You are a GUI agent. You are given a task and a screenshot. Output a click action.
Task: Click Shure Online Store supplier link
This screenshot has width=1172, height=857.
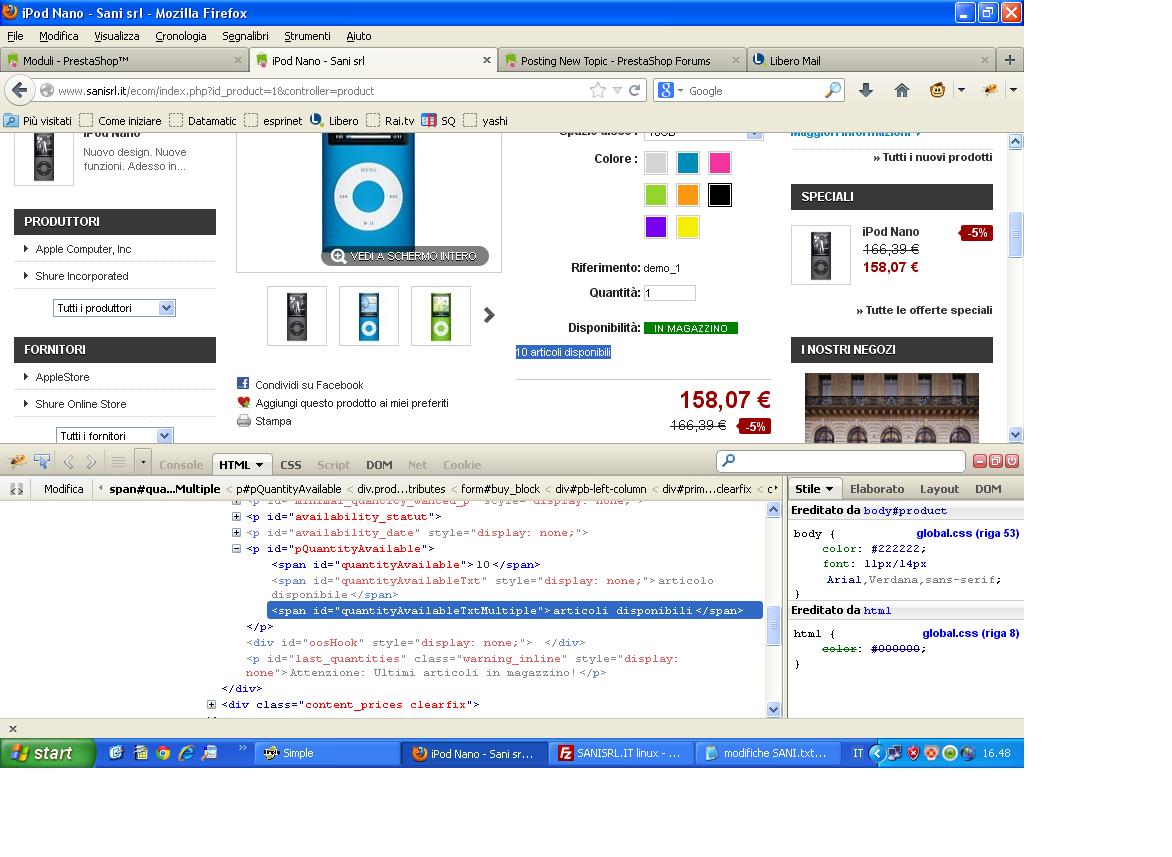(81, 404)
